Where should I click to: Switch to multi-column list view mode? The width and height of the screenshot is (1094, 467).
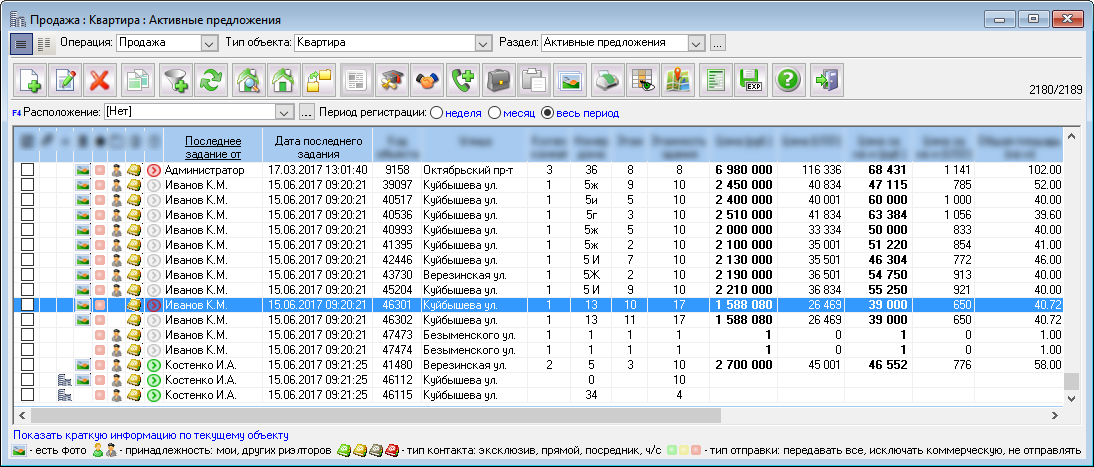coord(45,44)
